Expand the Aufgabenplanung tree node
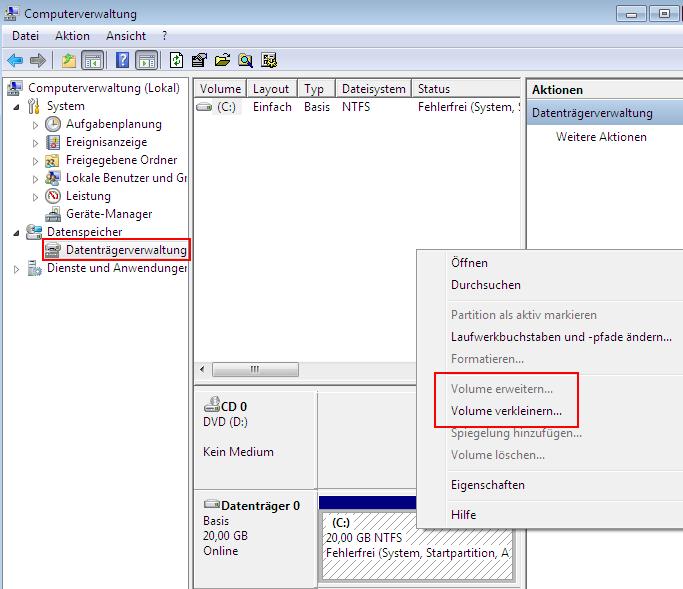The width and height of the screenshot is (683, 589). 36,125
